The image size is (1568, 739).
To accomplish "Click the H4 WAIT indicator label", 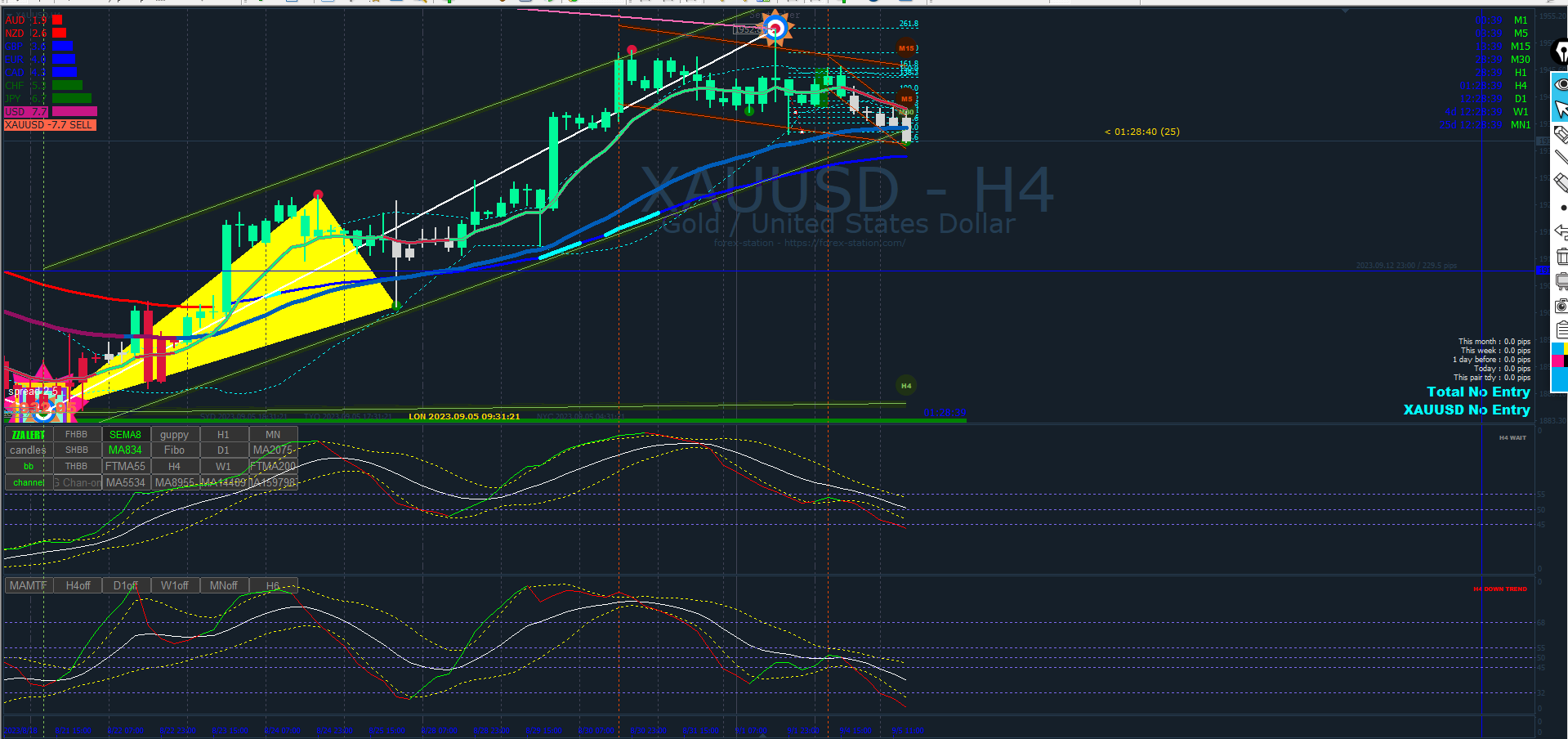I will [1512, 438].
